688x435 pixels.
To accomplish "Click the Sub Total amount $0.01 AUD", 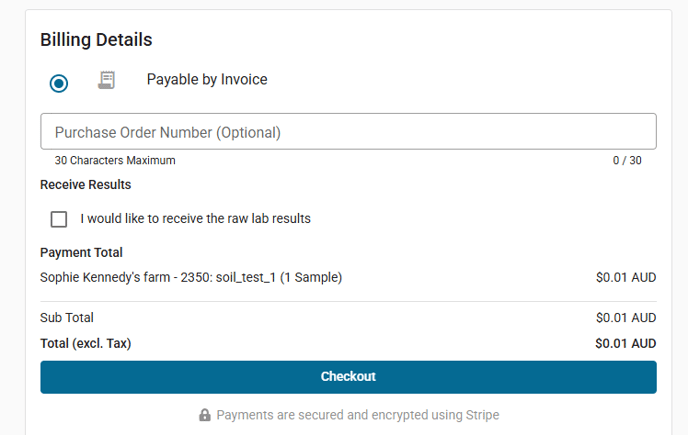I will (x=625, y=318).
